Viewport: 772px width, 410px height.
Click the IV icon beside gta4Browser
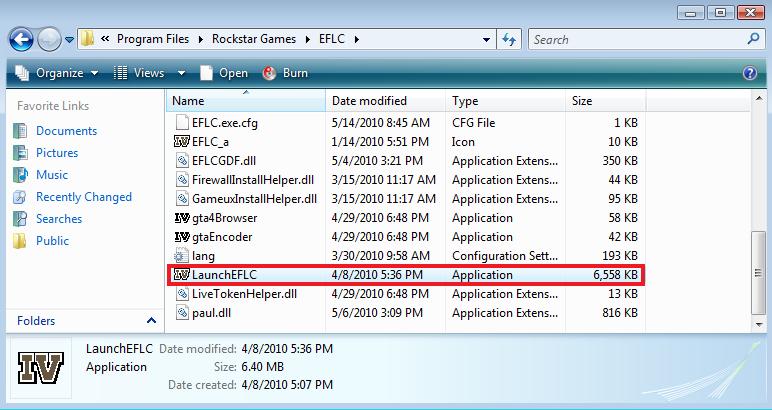pos(182,218)
